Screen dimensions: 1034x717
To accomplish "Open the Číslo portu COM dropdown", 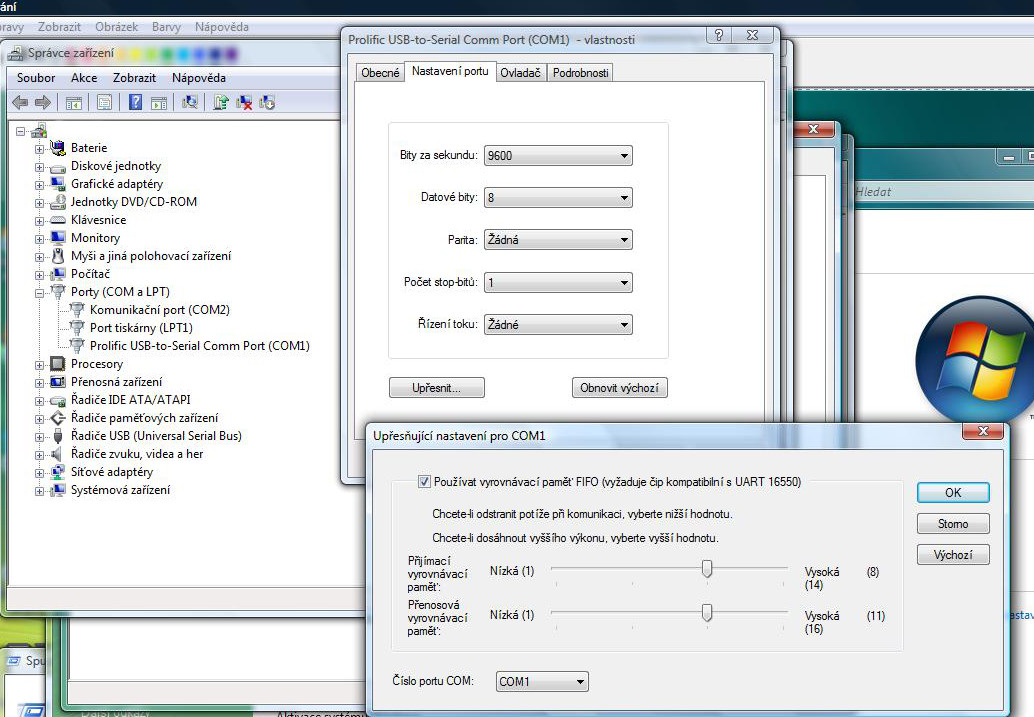I will [542, 682].
